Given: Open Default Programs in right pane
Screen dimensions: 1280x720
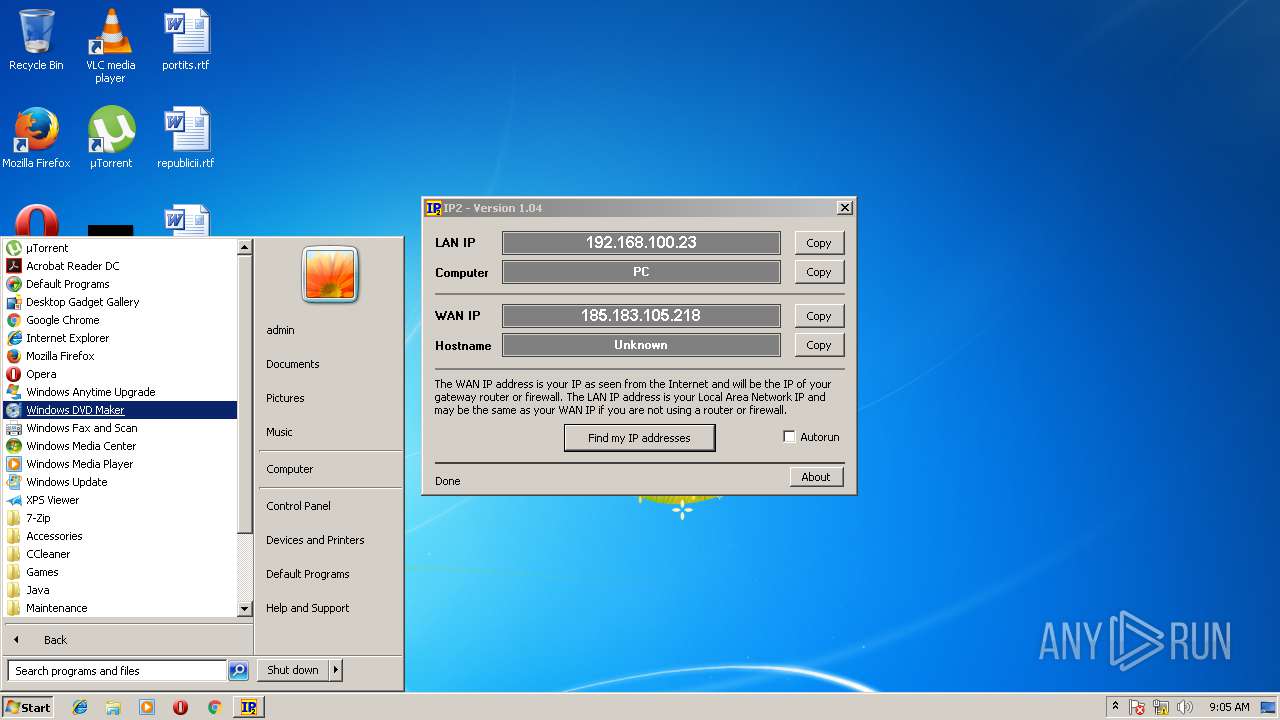Looking at the screenshot, I should 308,574.
